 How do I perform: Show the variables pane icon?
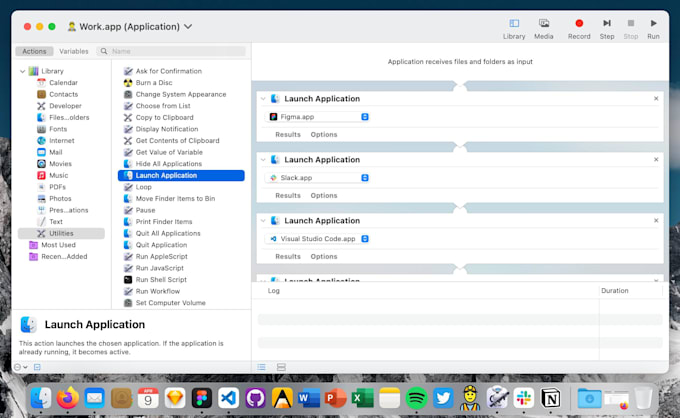281,367
